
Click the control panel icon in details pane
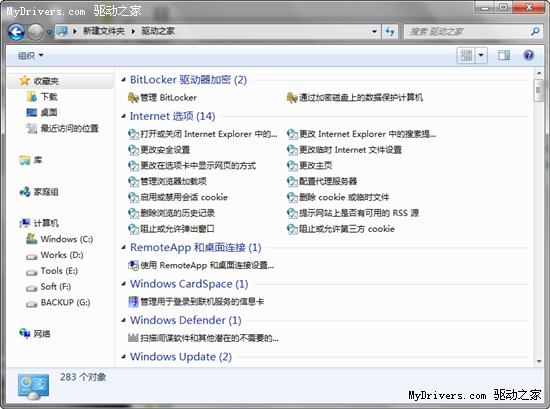(x=33, y=387)
